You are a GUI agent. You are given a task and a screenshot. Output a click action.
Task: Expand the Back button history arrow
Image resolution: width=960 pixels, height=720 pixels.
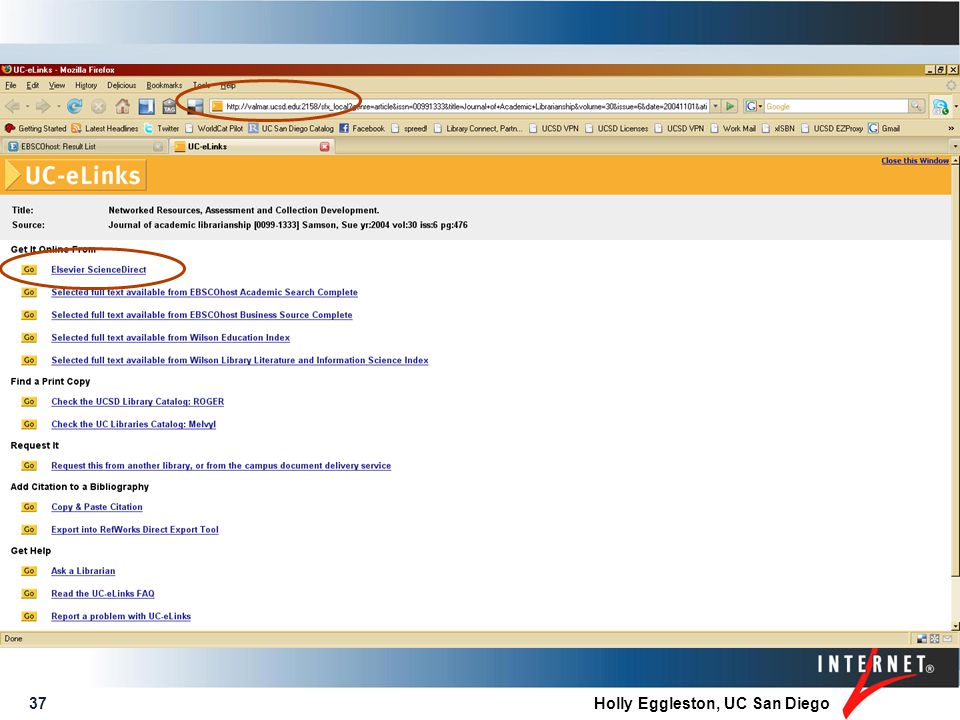point(27,107)
